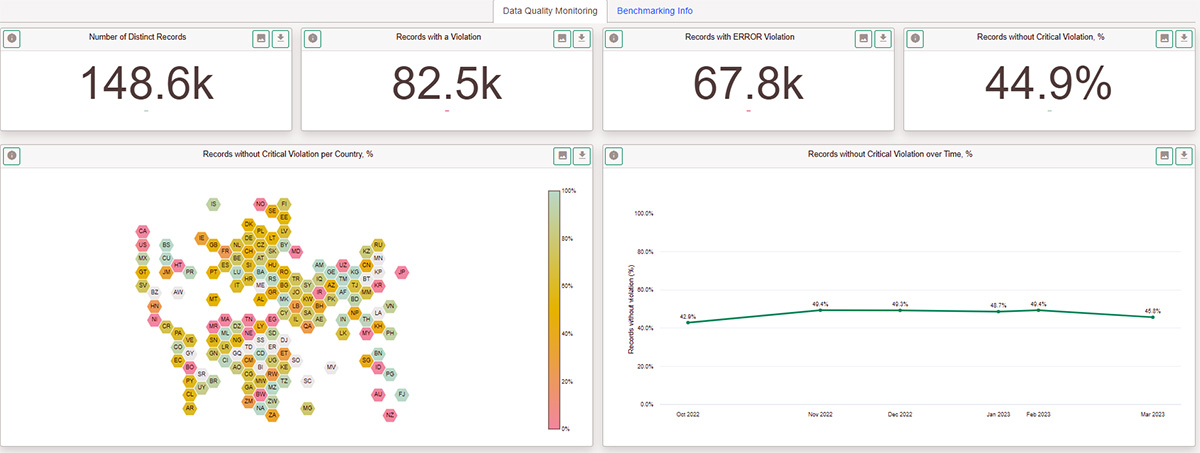Select the SC hexagon on the country map
This screenshot has width=1200, height=453.
point(308,381)
